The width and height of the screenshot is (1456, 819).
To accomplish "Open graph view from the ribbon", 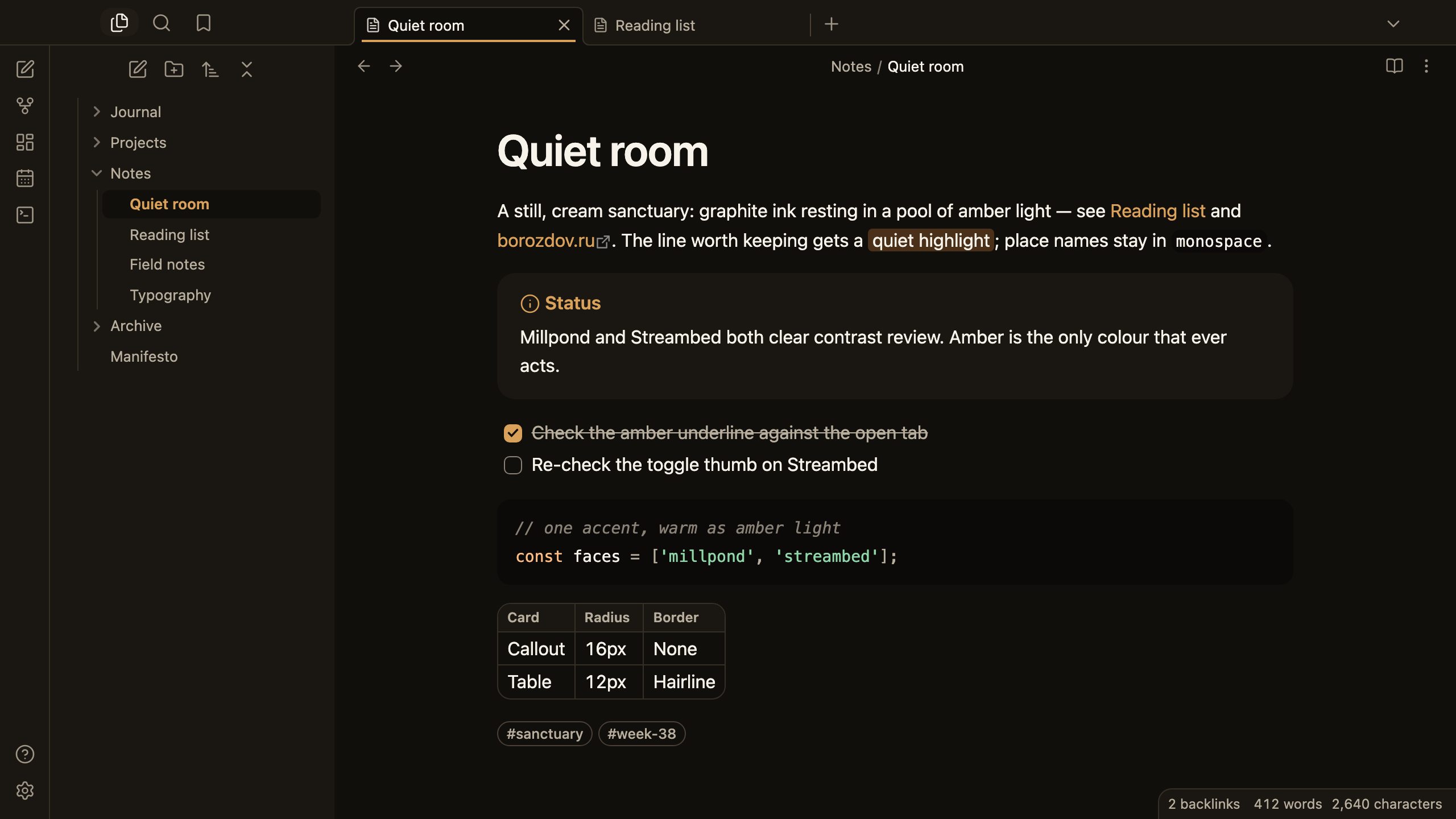I will point(25,106).
